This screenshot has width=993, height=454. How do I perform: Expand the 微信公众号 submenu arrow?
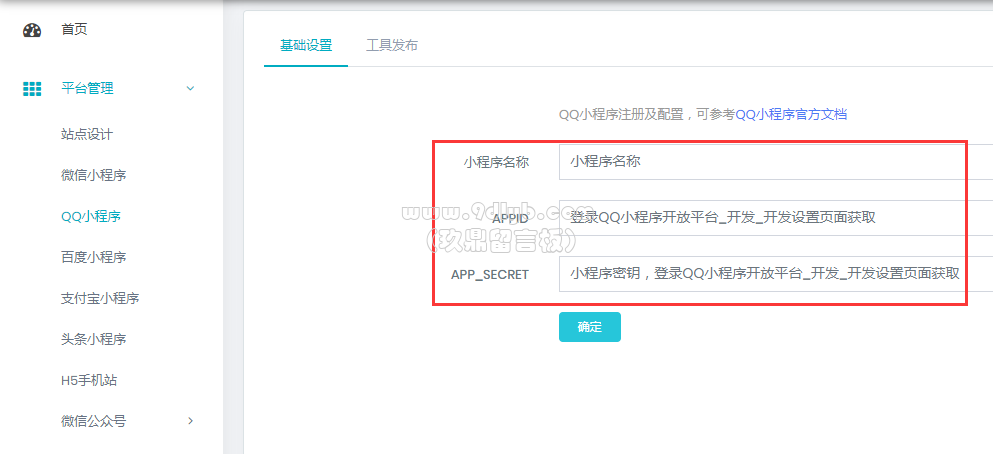click(x=191, y=420)
